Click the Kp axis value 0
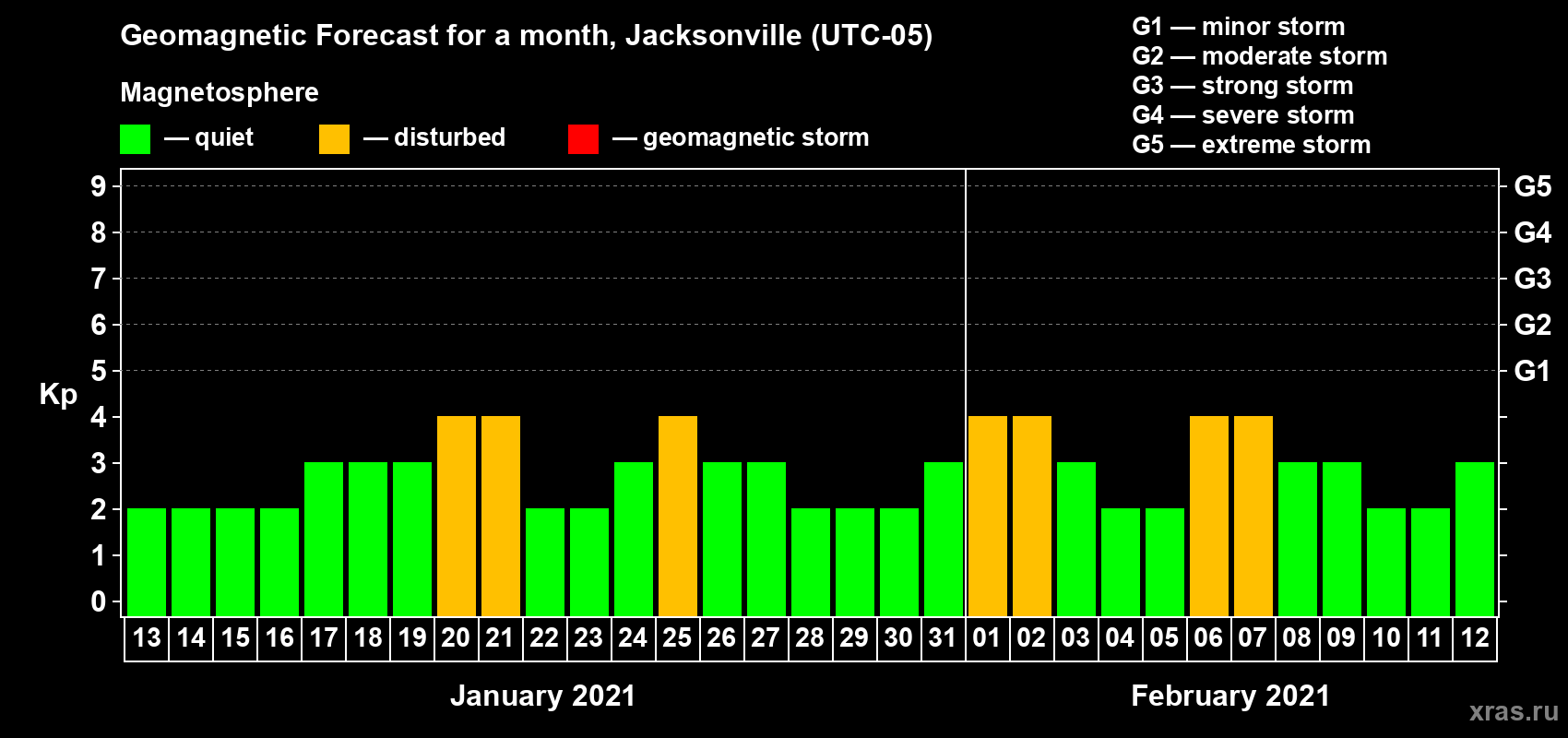The image size is (1568, 738). (x=99, y=601)
